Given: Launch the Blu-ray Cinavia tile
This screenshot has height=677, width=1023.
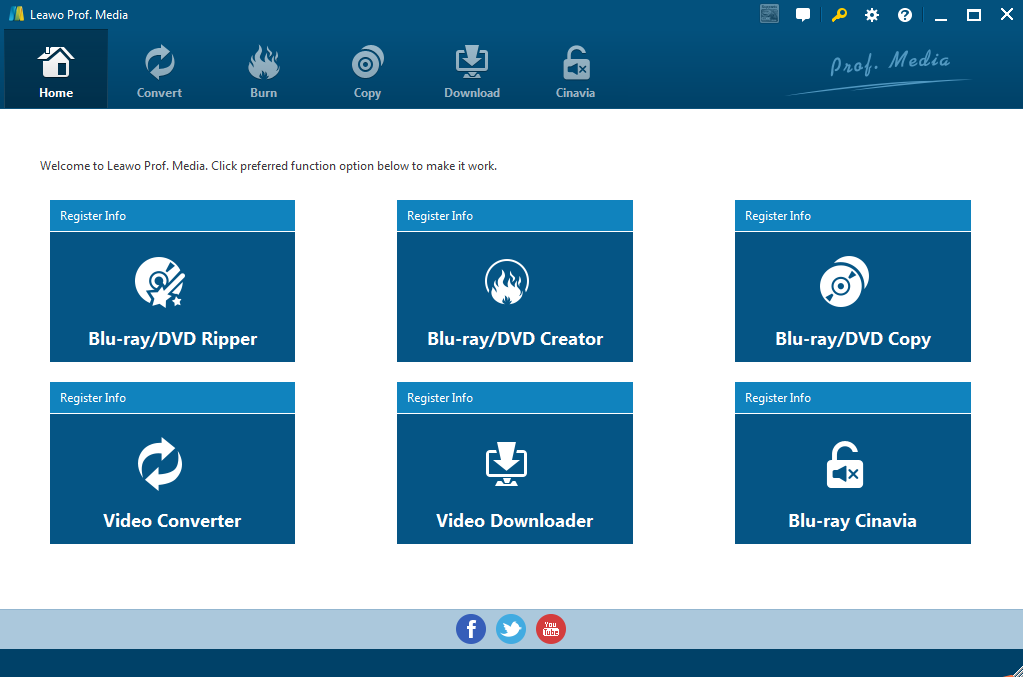Looking at the screenshot, I should (x=852, y=479).
